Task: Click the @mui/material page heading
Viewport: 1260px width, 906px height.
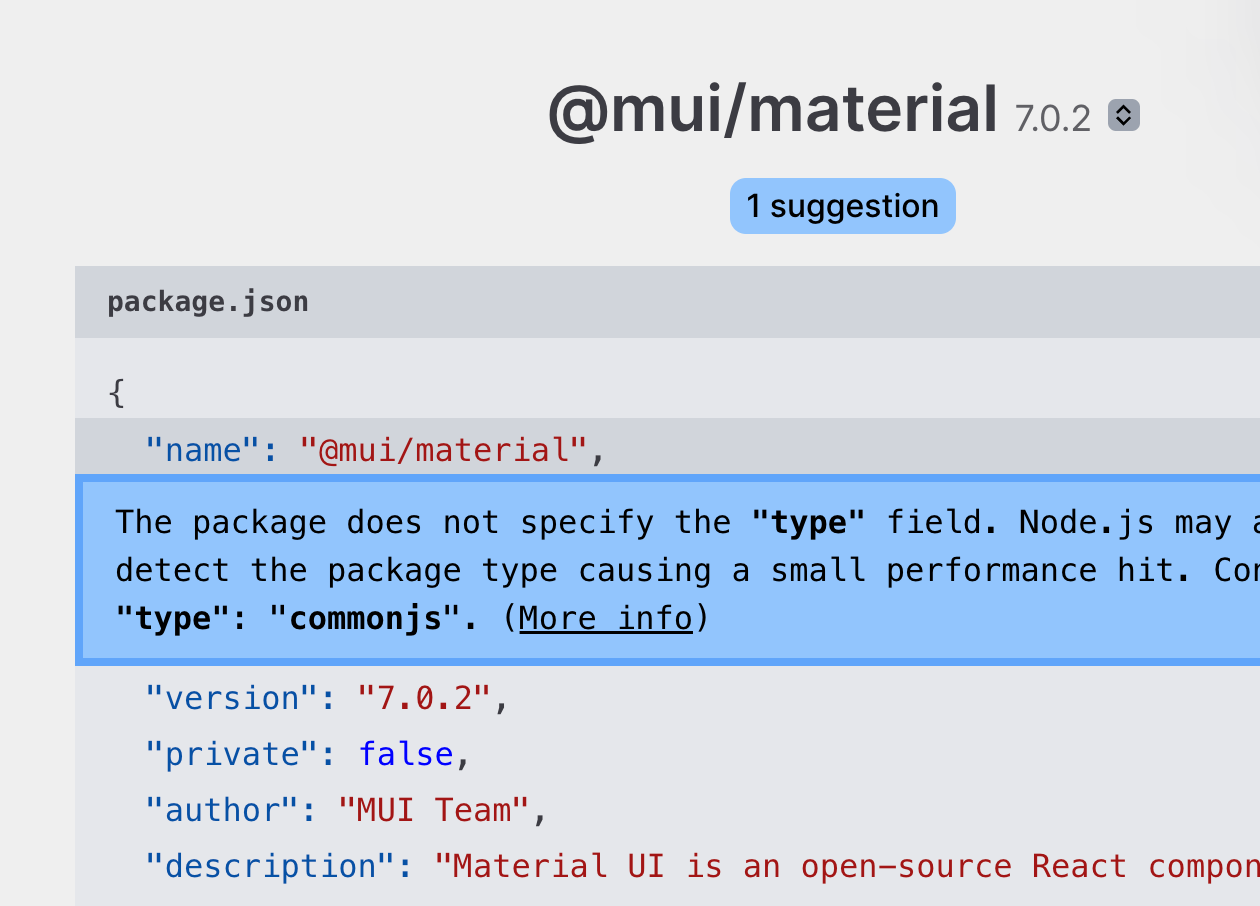Action: 772,110
